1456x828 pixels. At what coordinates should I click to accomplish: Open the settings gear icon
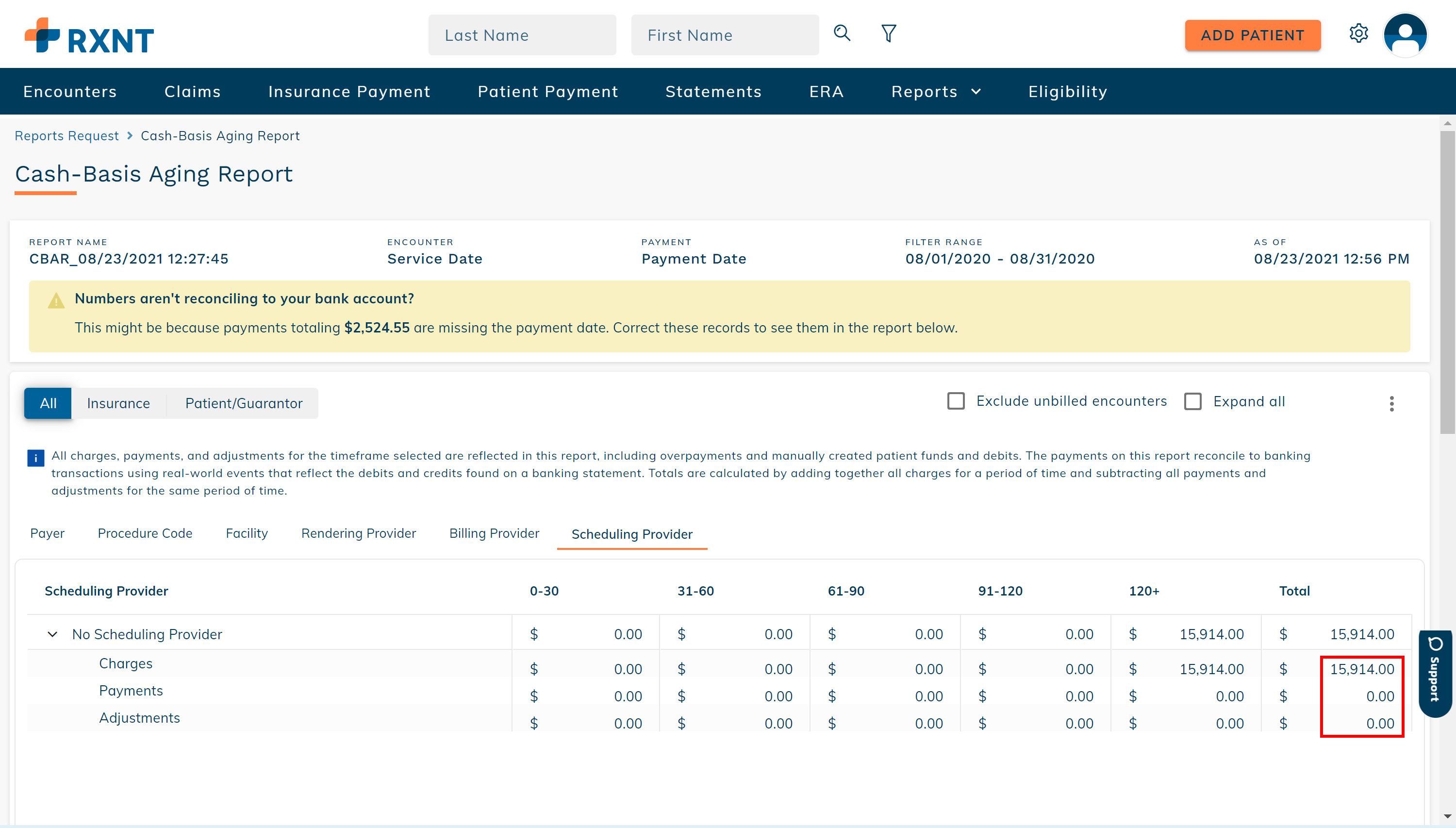coord(1358,33)
